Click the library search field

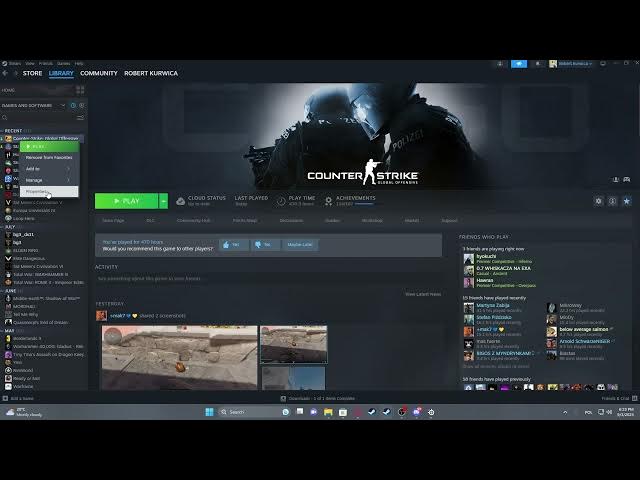(39, 118)
